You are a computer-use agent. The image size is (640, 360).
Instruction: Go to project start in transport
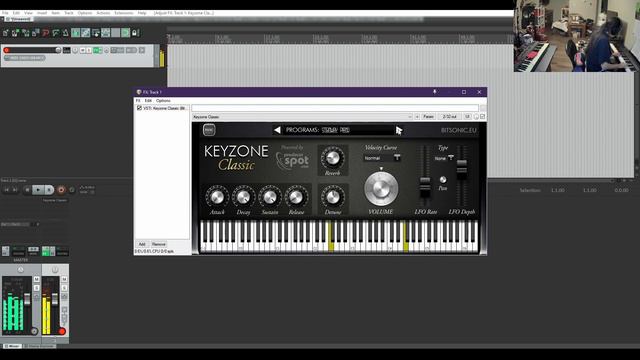[7, 190]
